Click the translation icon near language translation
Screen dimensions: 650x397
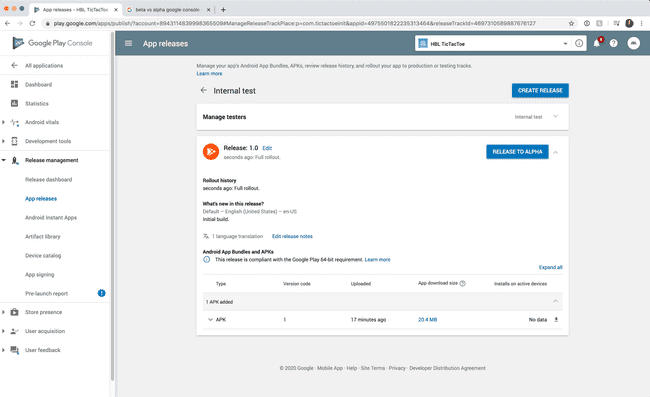pos(206,236)
